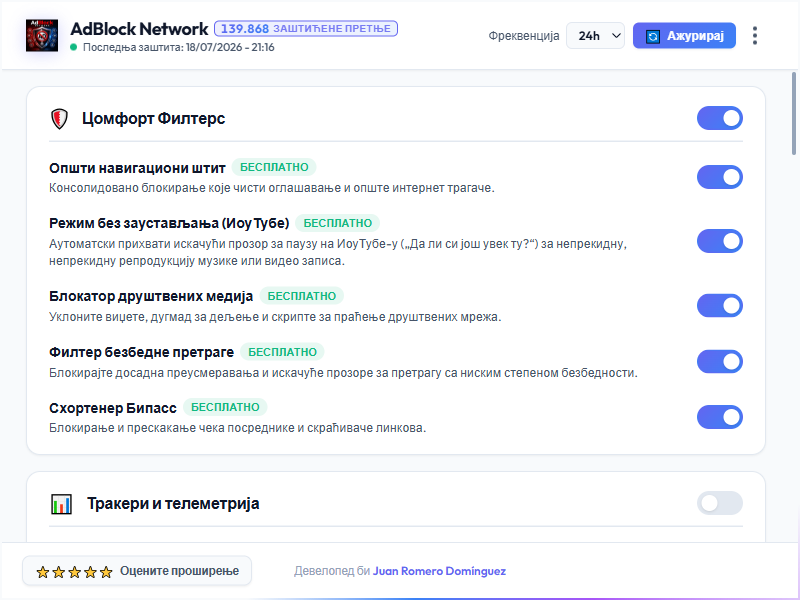
Task: Click Последња заштита: 18/07/2026 - 21:16 text
Action: click(x=179, y=47)
